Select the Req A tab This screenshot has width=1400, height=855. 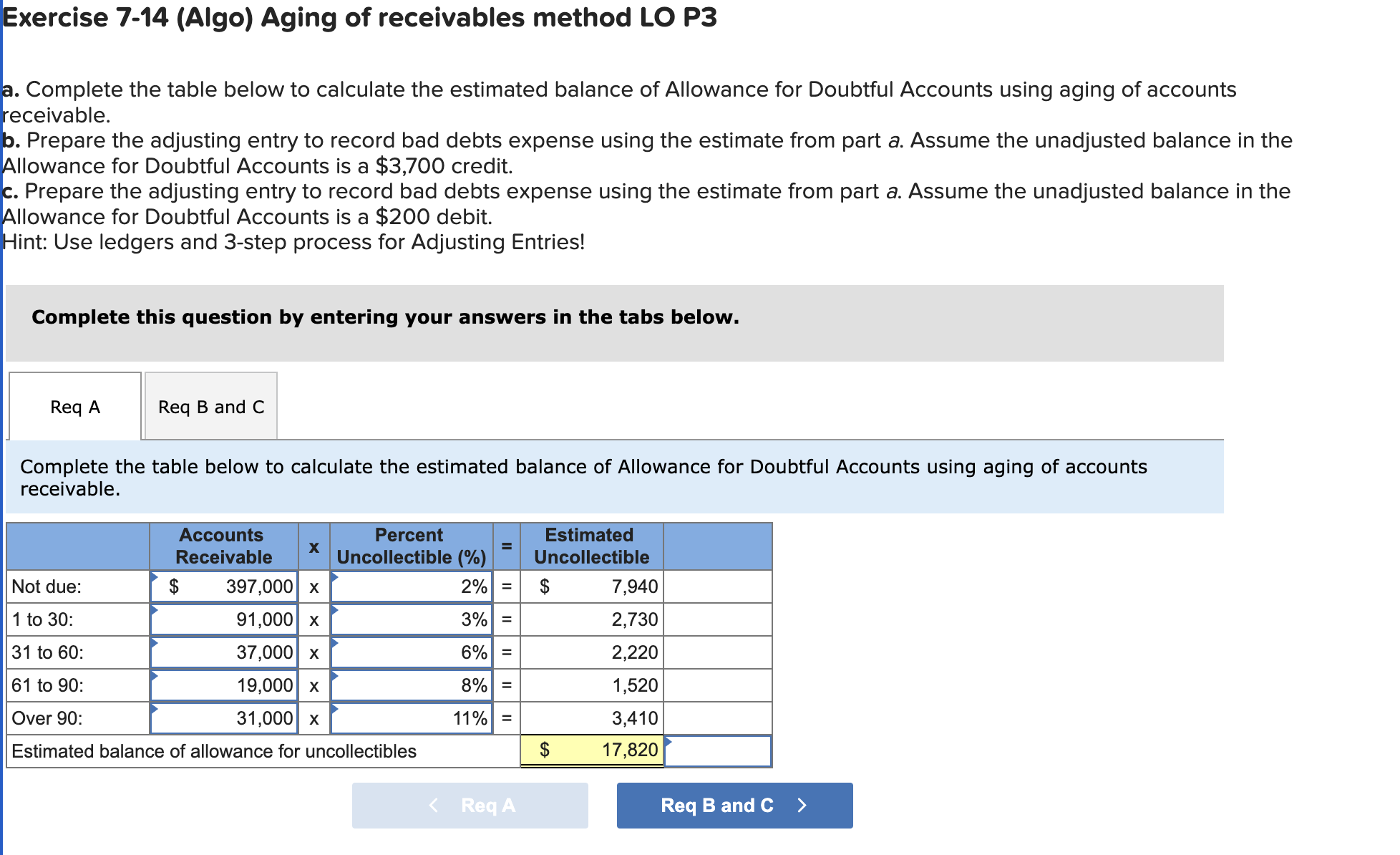(x=74, y=405)
